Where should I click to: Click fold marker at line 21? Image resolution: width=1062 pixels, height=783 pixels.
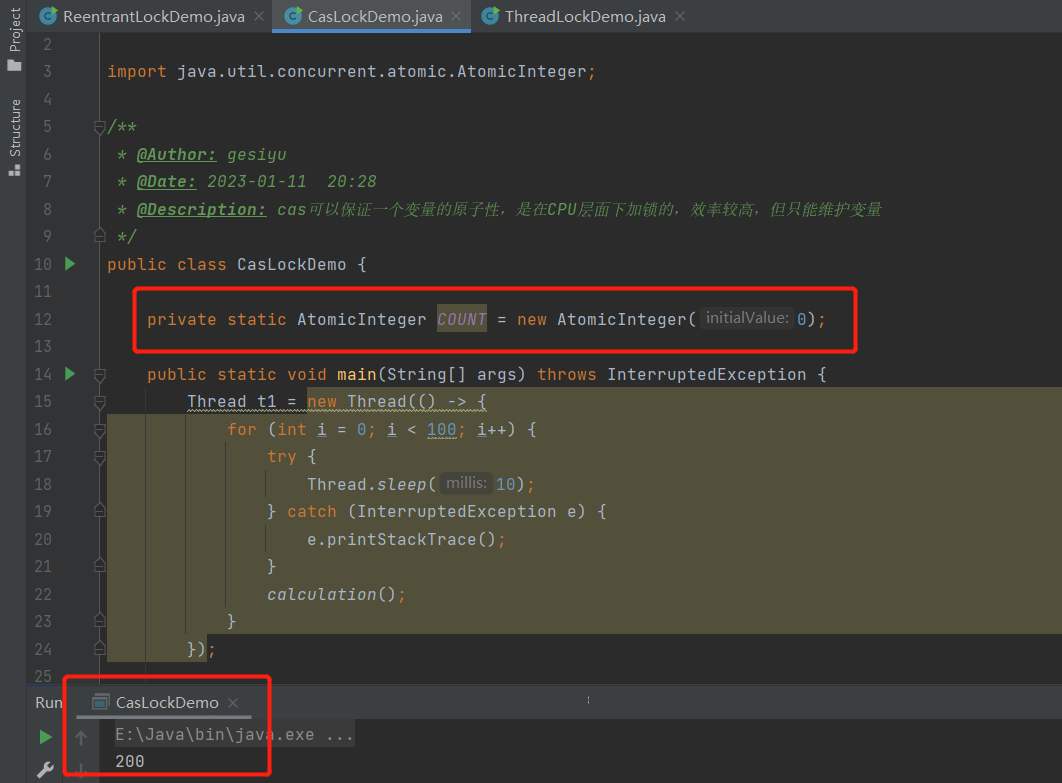(x=100, y=566)
